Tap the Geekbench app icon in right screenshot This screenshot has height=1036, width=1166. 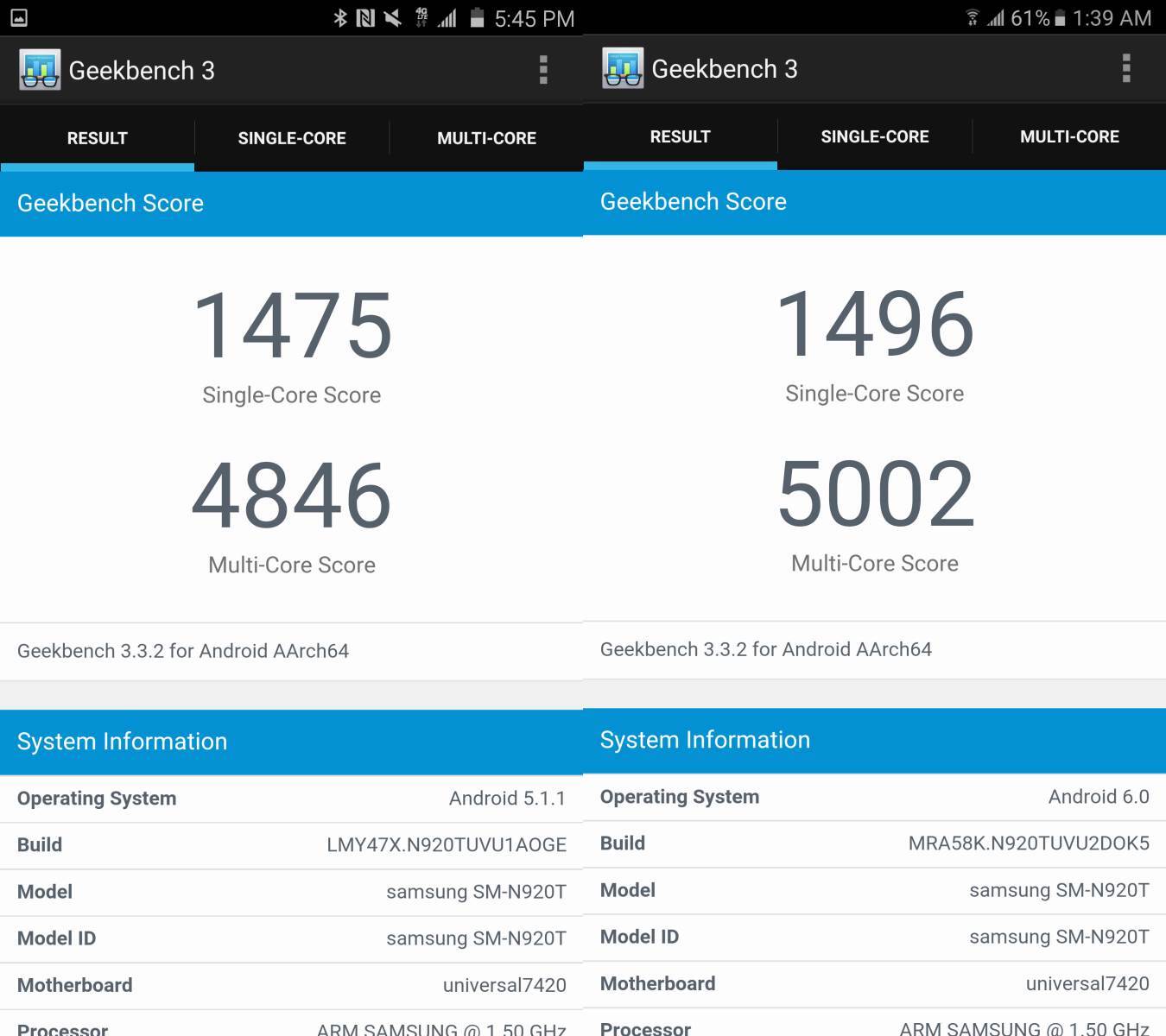coord(623,69)
